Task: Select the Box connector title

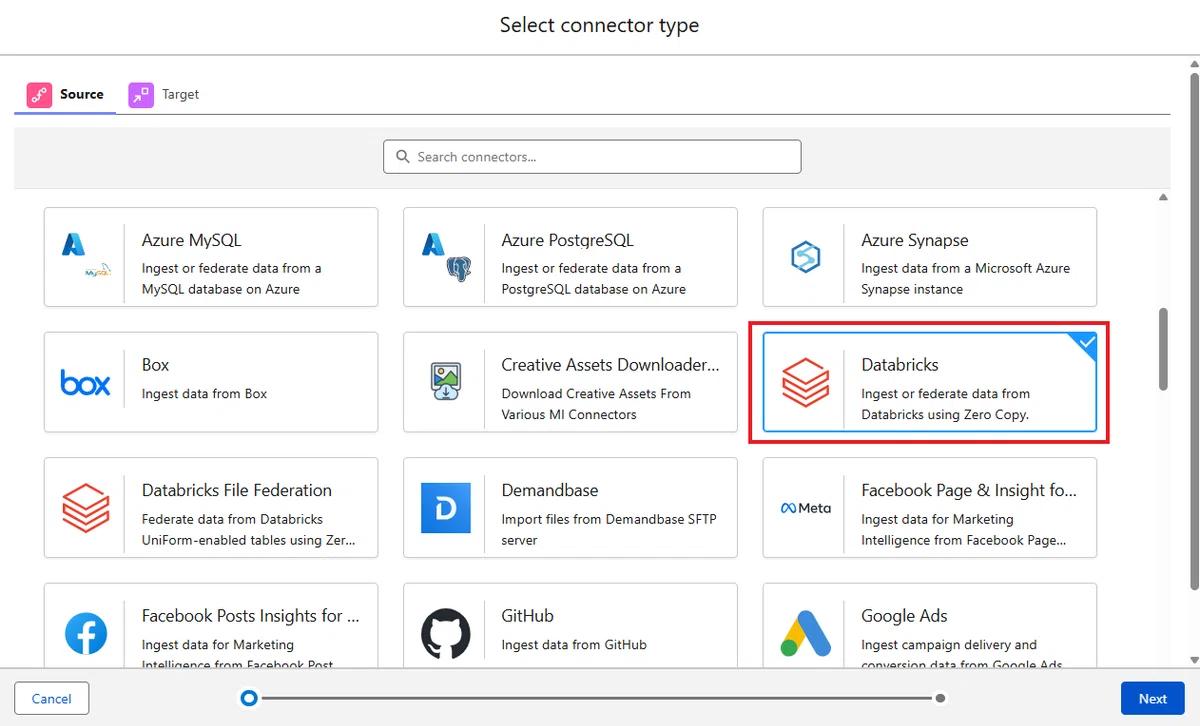Action: tap(155, 365)
